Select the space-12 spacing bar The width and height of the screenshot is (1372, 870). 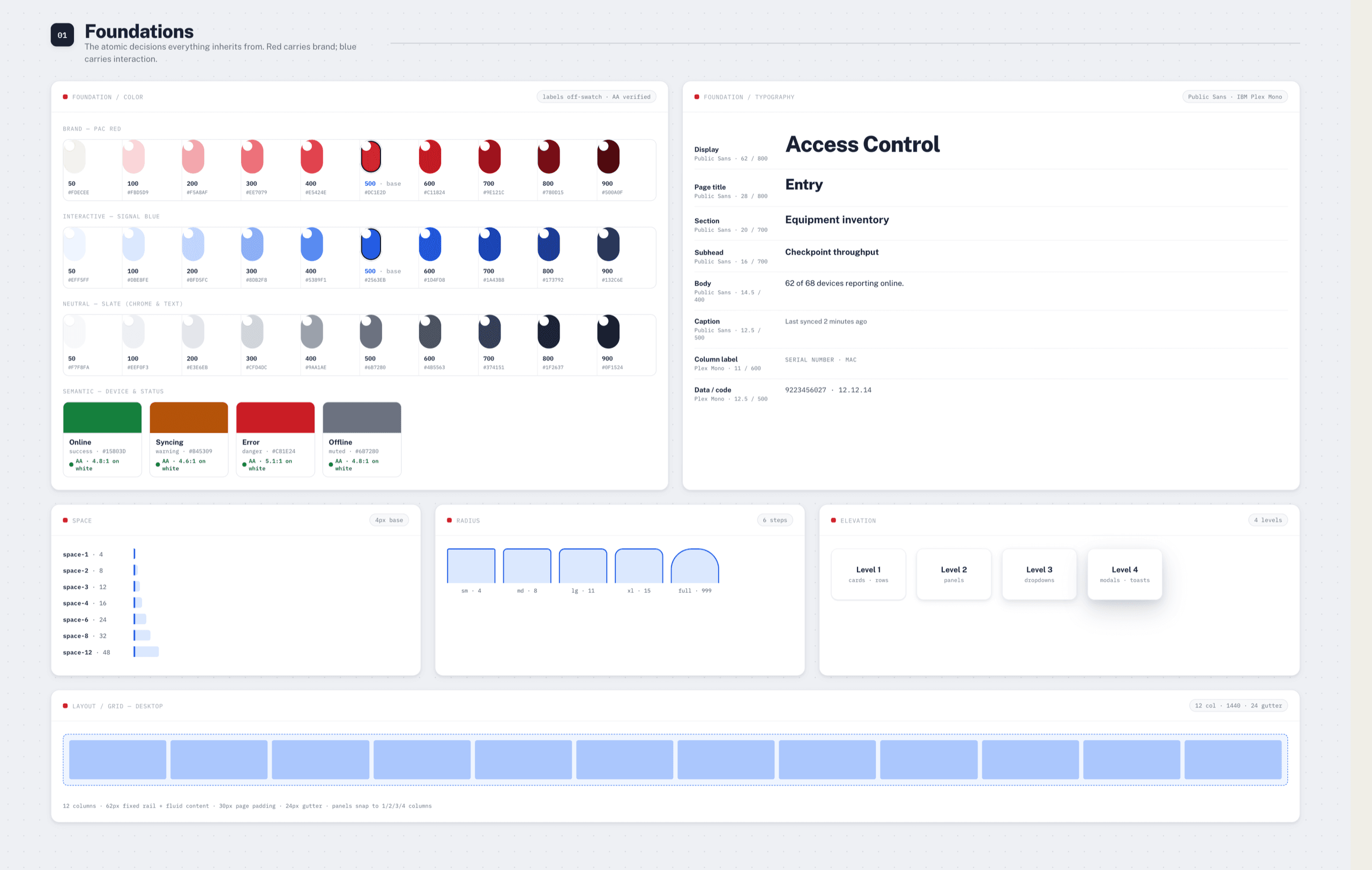pos(146,651)
